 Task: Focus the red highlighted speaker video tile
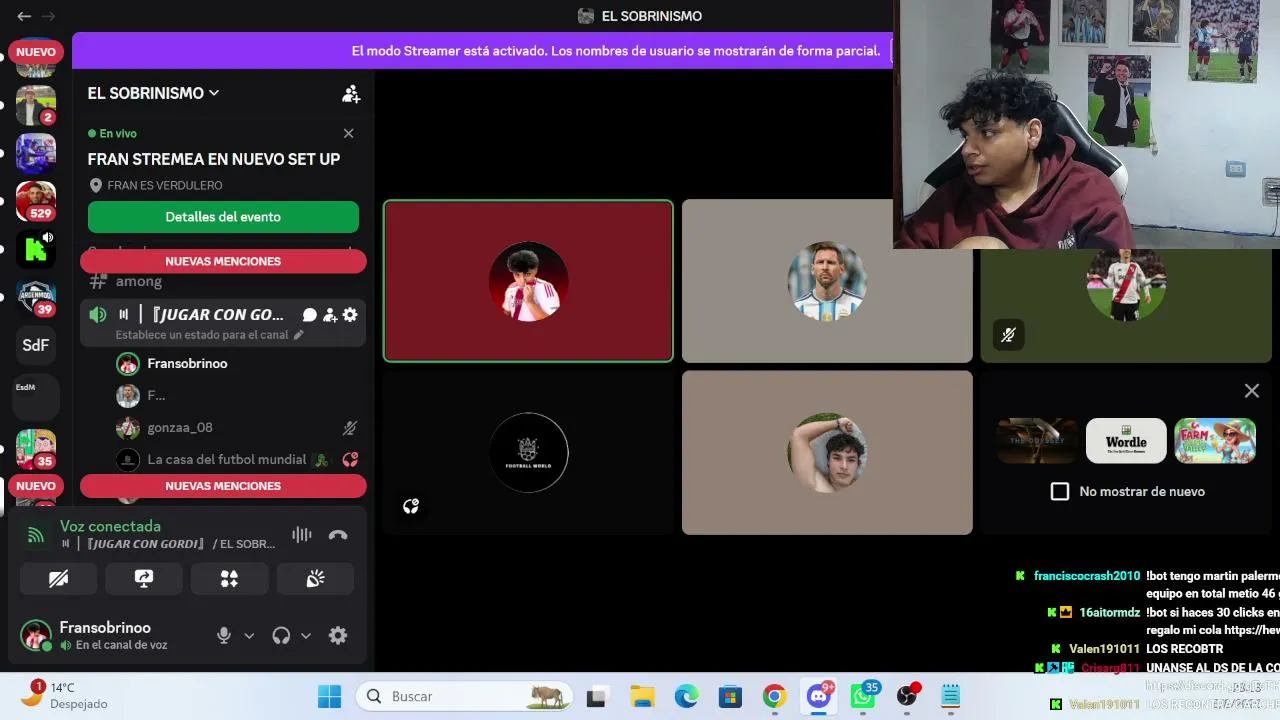528,281
